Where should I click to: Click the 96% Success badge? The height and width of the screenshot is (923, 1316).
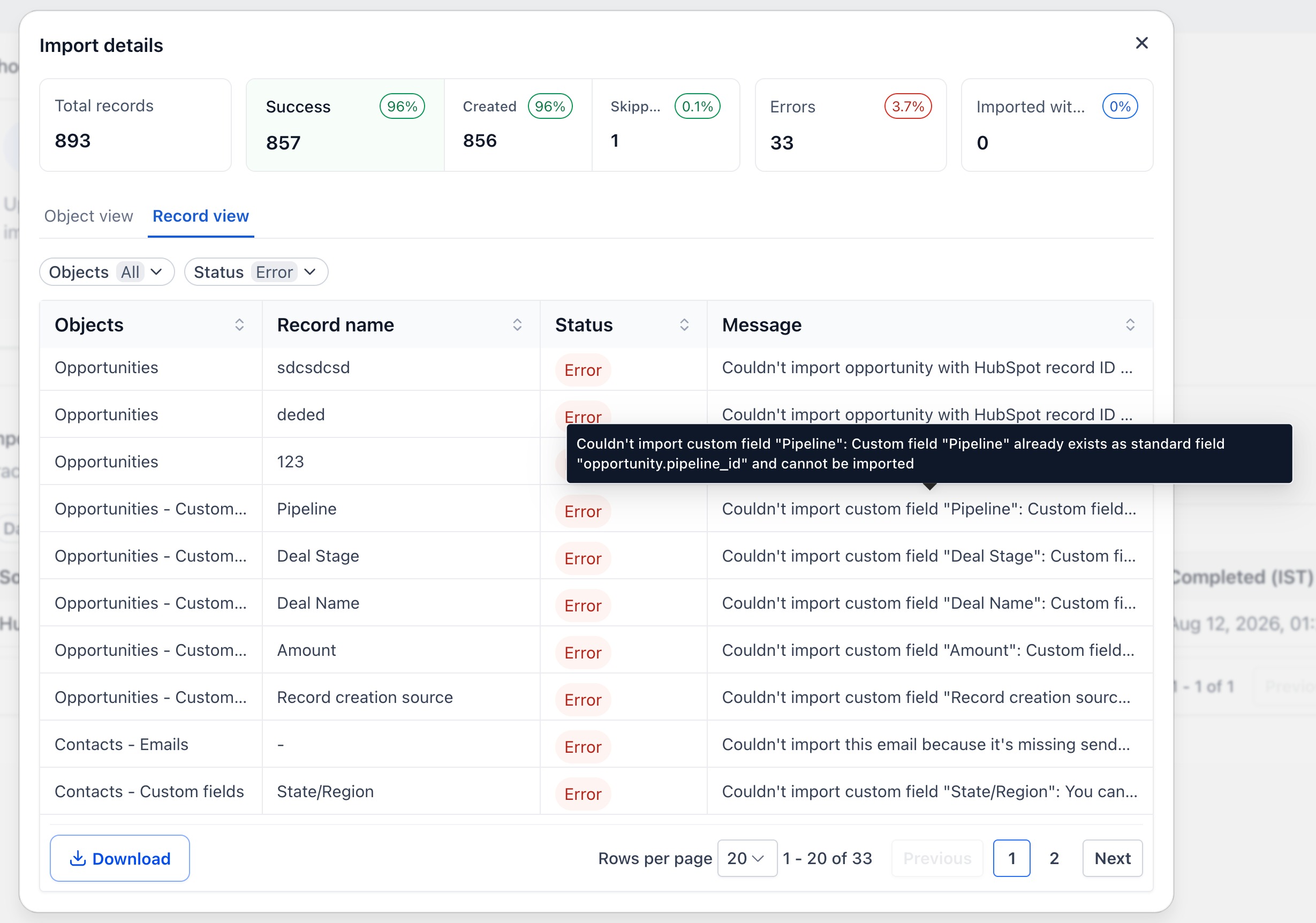[x=402, y=107]
